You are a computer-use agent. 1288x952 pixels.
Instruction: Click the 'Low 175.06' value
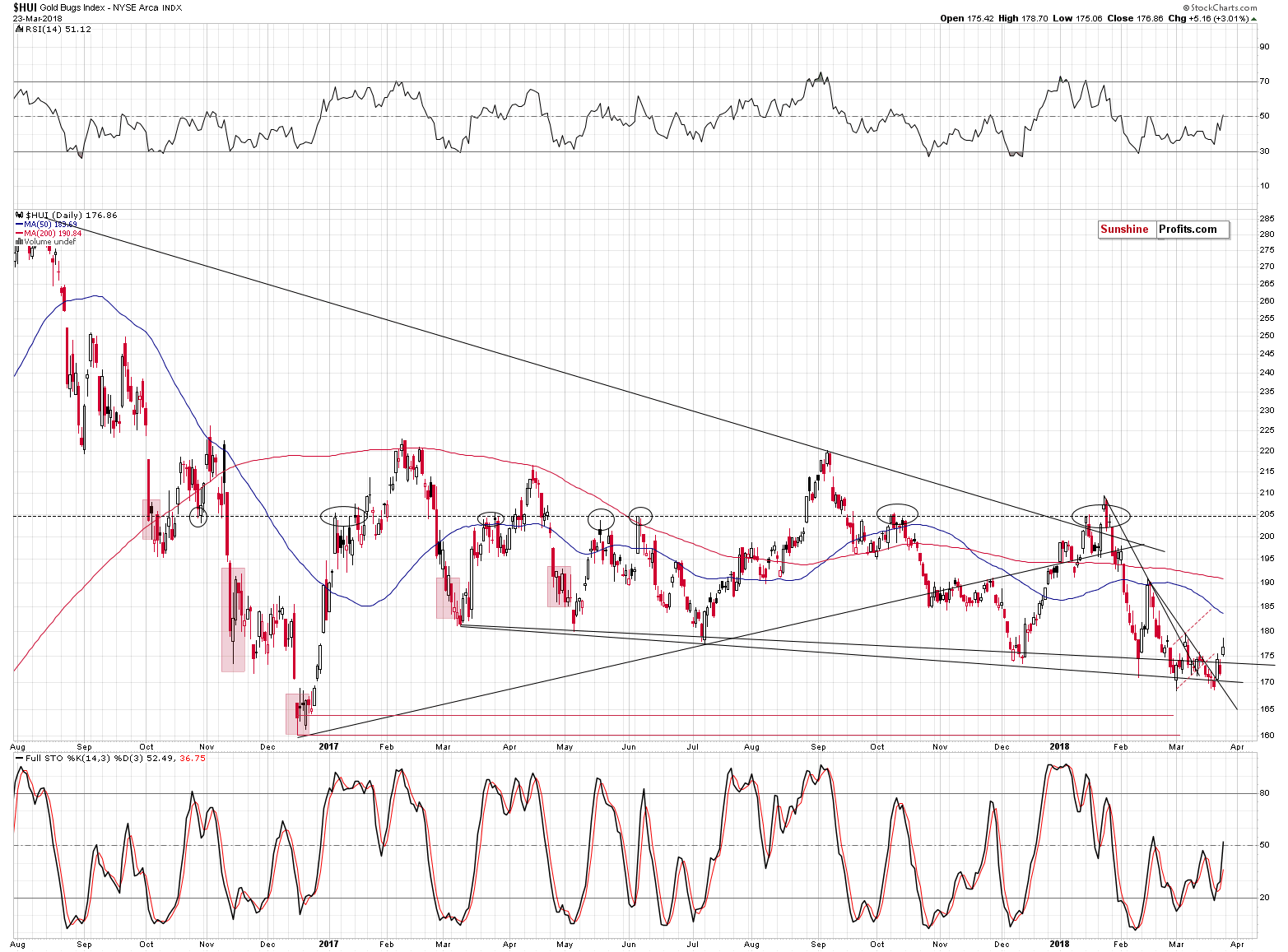pyautogui.click(x=1076, y=18)
